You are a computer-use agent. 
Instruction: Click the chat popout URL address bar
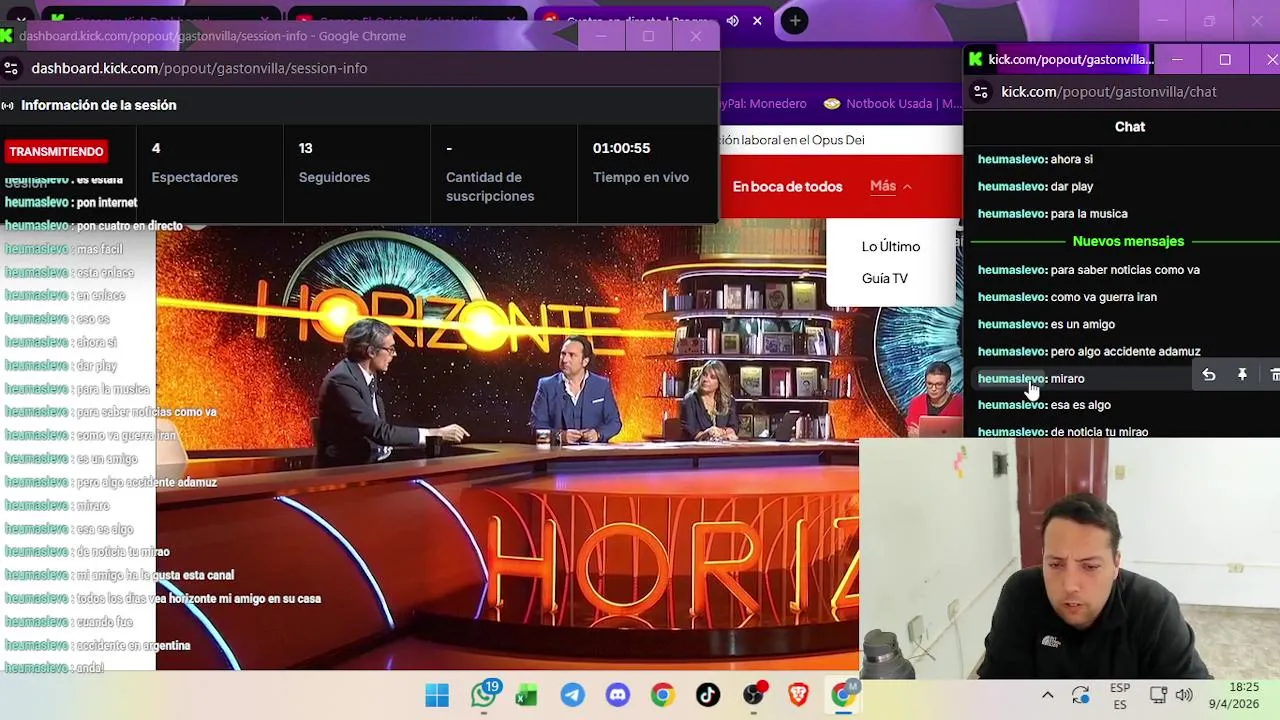[x=1109, y=91]
